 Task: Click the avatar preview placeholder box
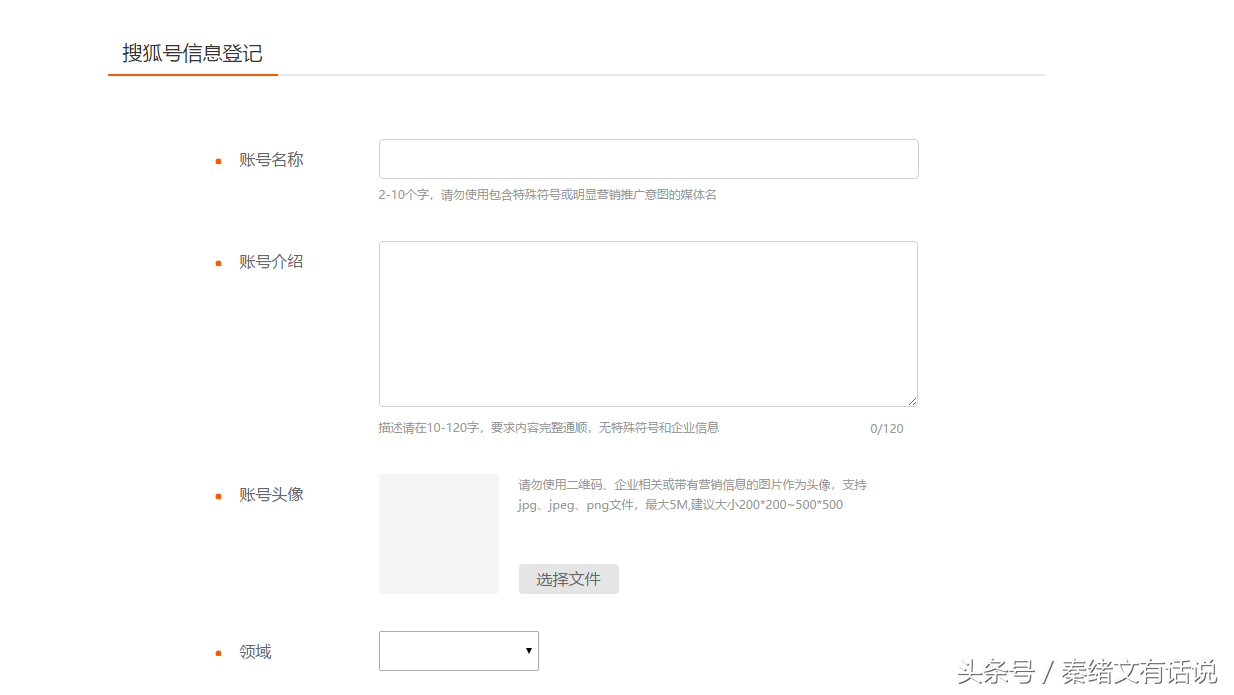pos(438,534)
